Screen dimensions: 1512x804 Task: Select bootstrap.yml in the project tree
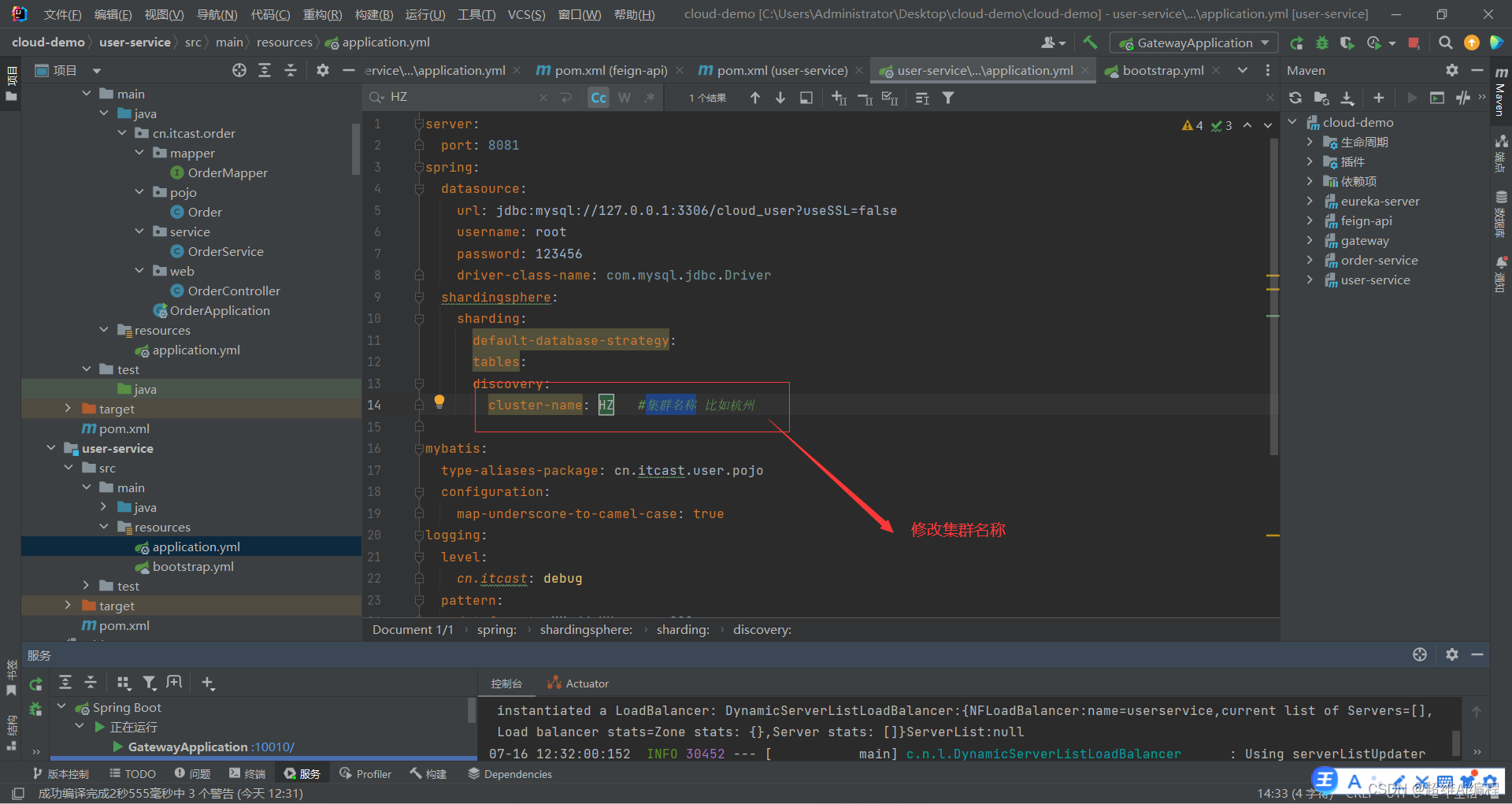click(193, 566)
